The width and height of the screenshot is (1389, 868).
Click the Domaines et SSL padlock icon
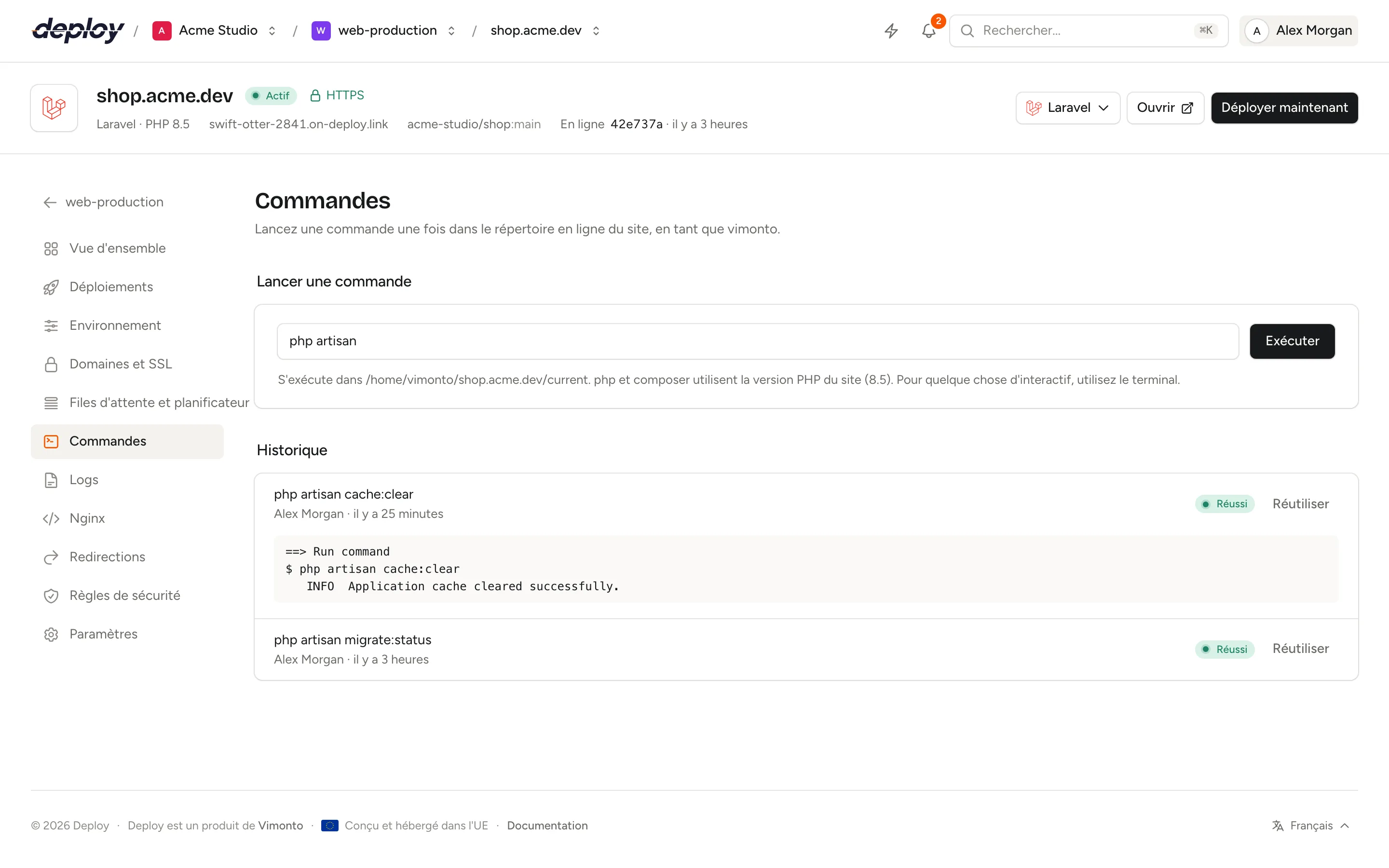[51, 364]
